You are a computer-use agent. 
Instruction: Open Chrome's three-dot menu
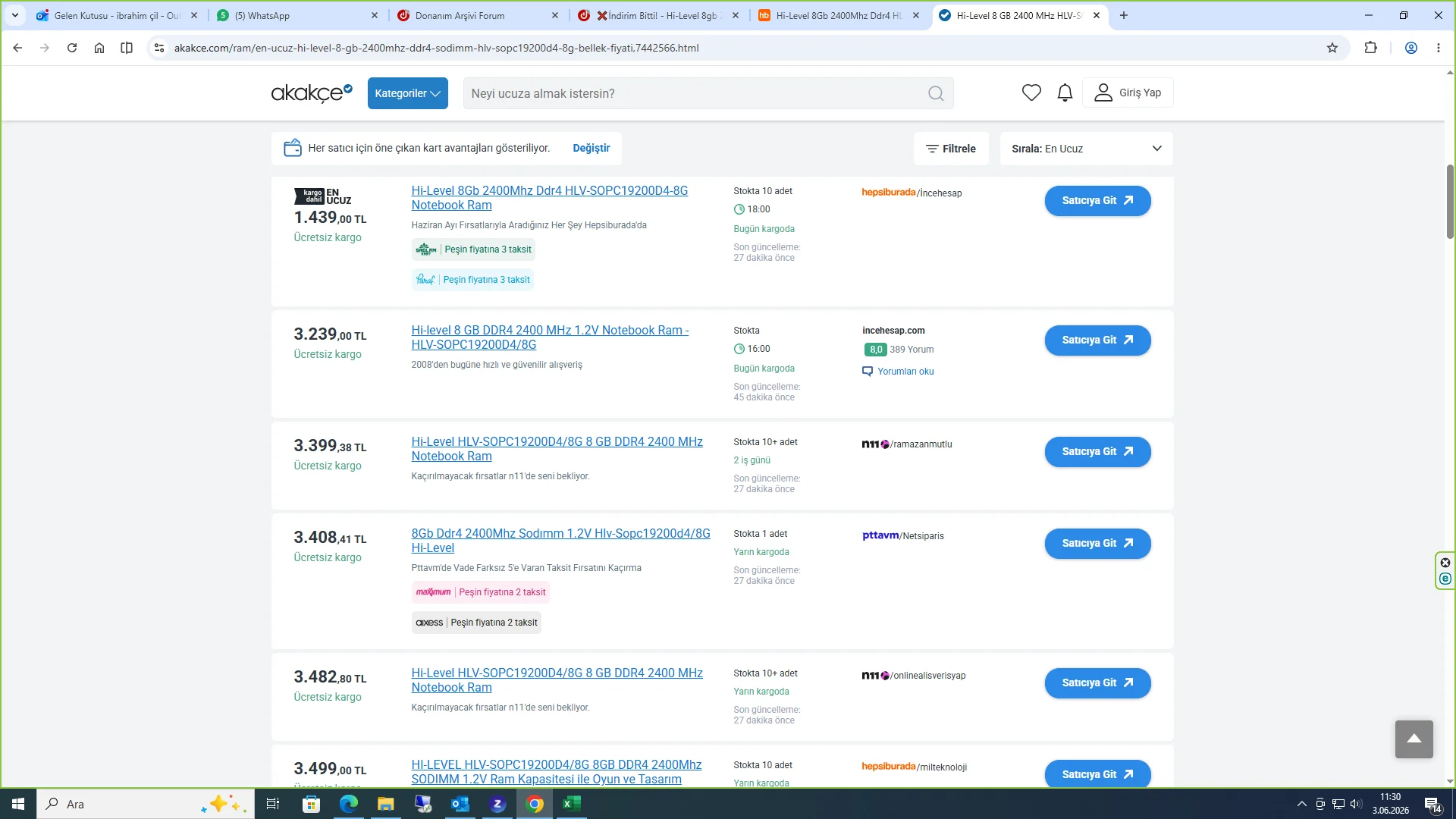click(x=1439, y=48)
